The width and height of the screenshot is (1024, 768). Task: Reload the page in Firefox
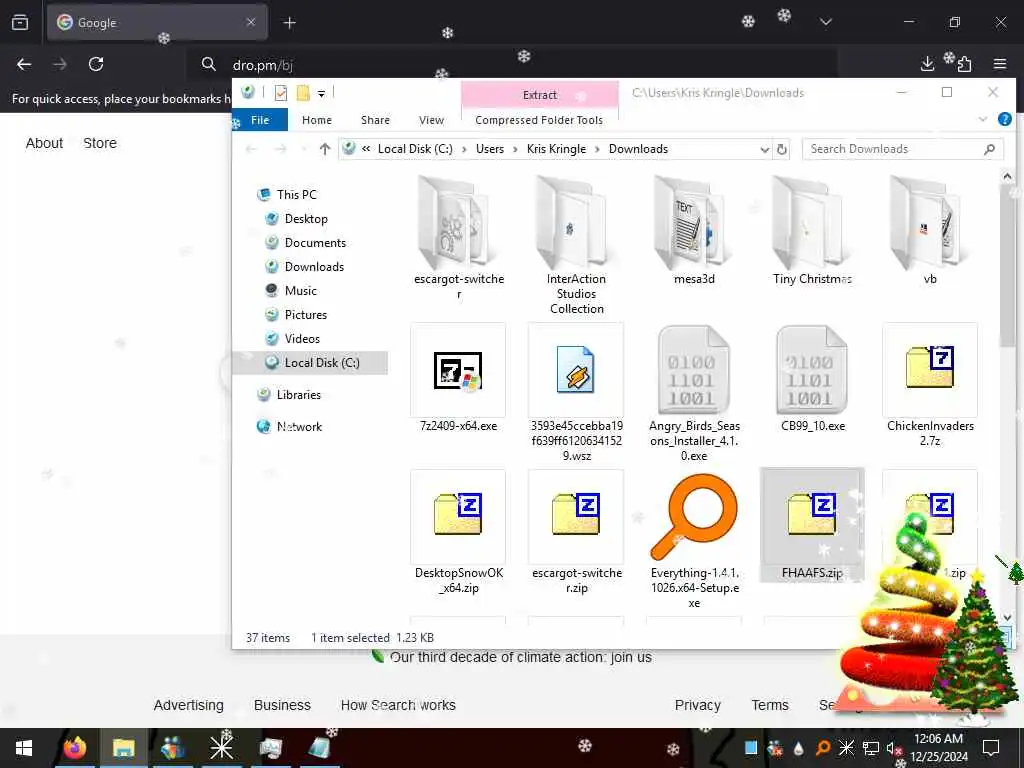pos(96,64)
